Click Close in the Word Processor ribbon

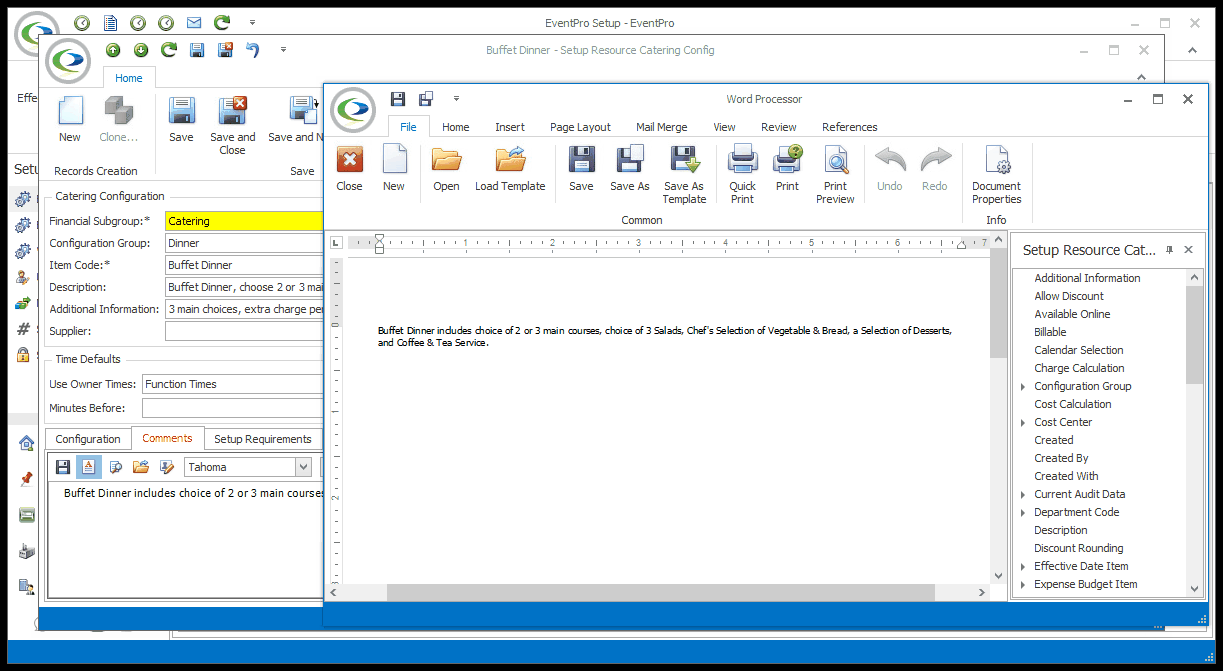(349, 169)
